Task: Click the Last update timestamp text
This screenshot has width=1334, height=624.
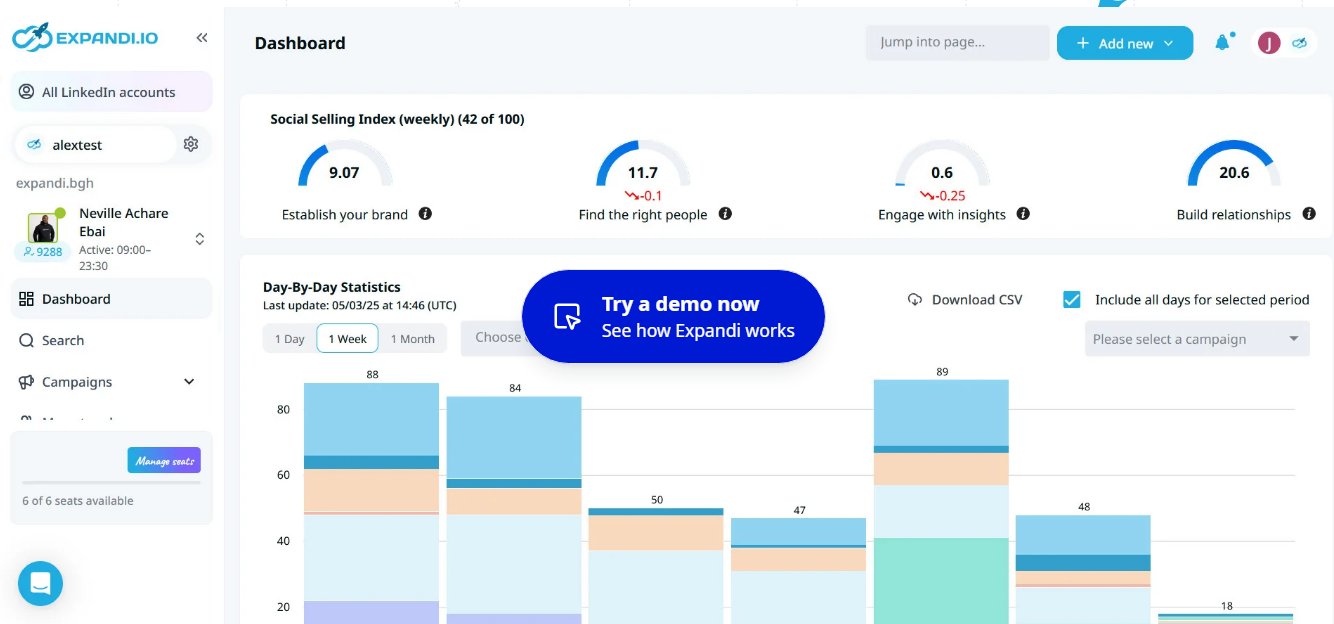Action: point(360,305)
